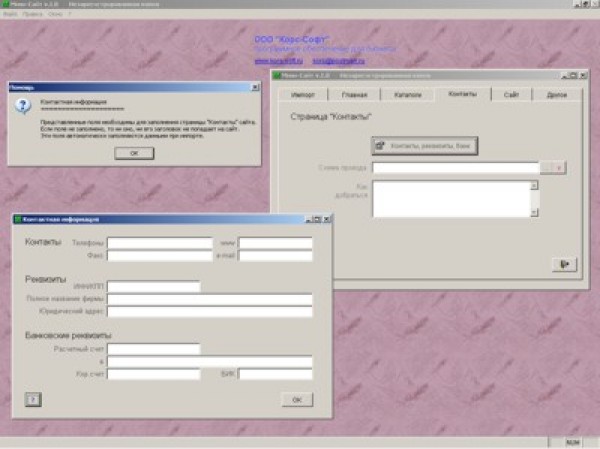Click the Корс-Софт email address link
Viewport: 600px width, 449px height.
pos(339,61)
